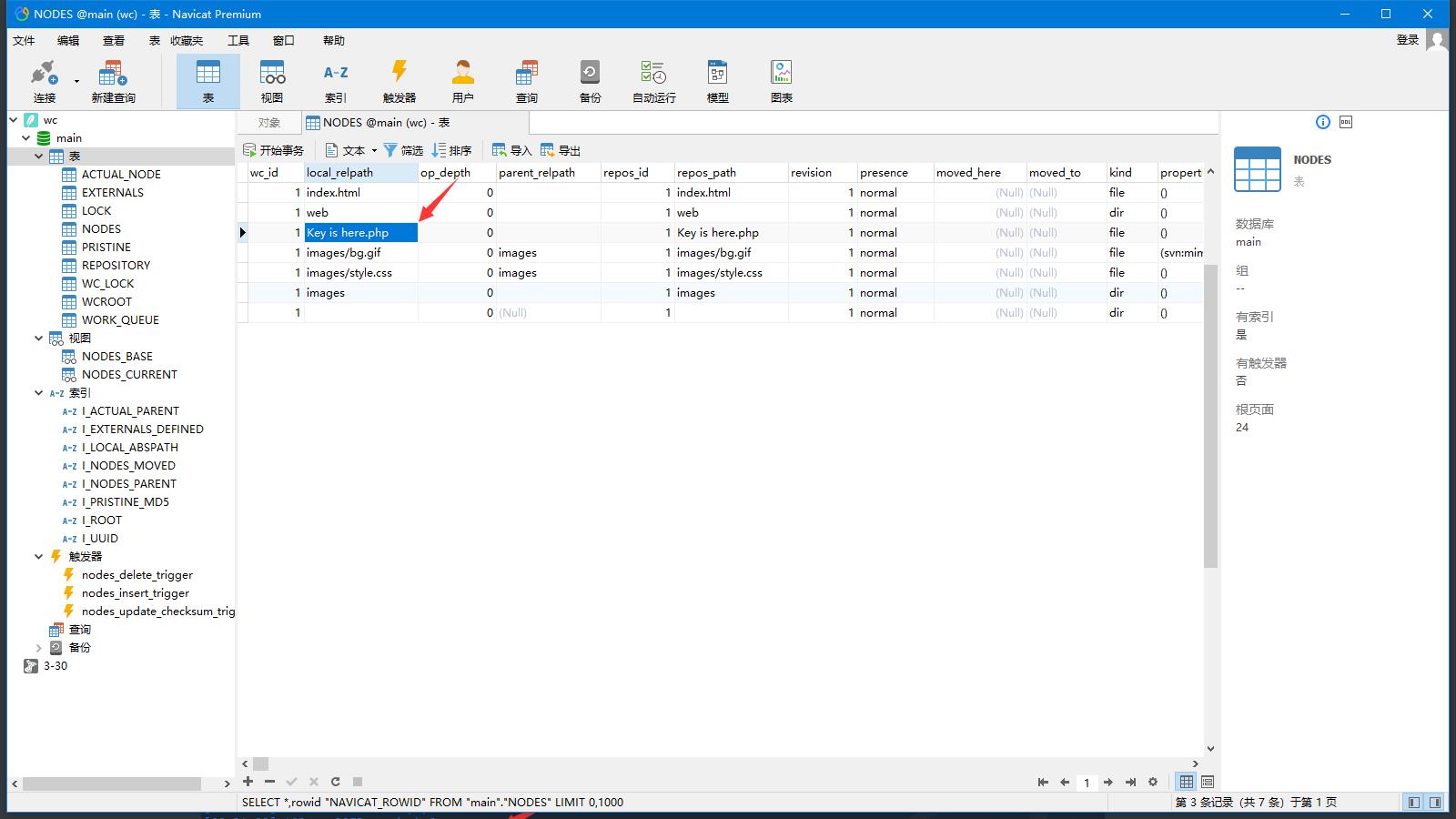Open the Model (模型) toolbar icon
The width and height of the screenshot is (1456, 819).
click(x=718, y=81)
